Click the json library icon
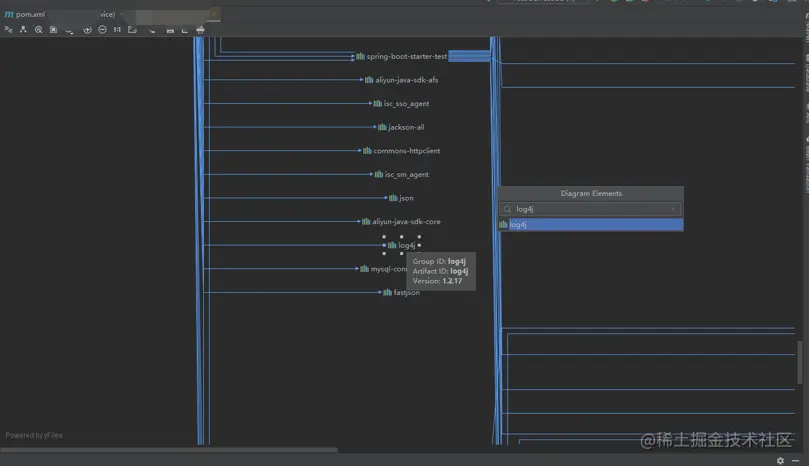Viewport: 809px width, 466px height. coord(393,198)
